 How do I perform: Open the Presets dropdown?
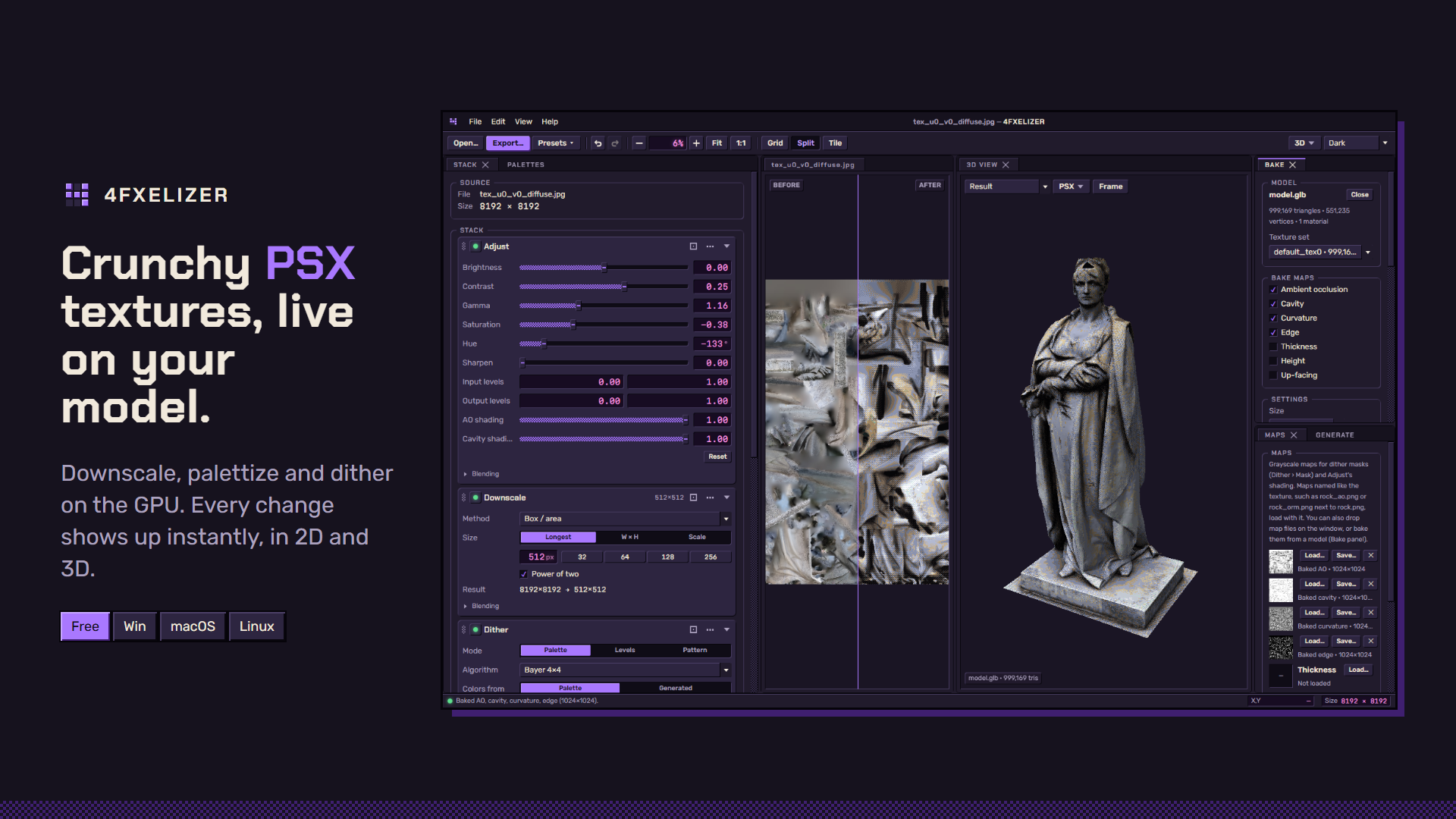[556, 143]
